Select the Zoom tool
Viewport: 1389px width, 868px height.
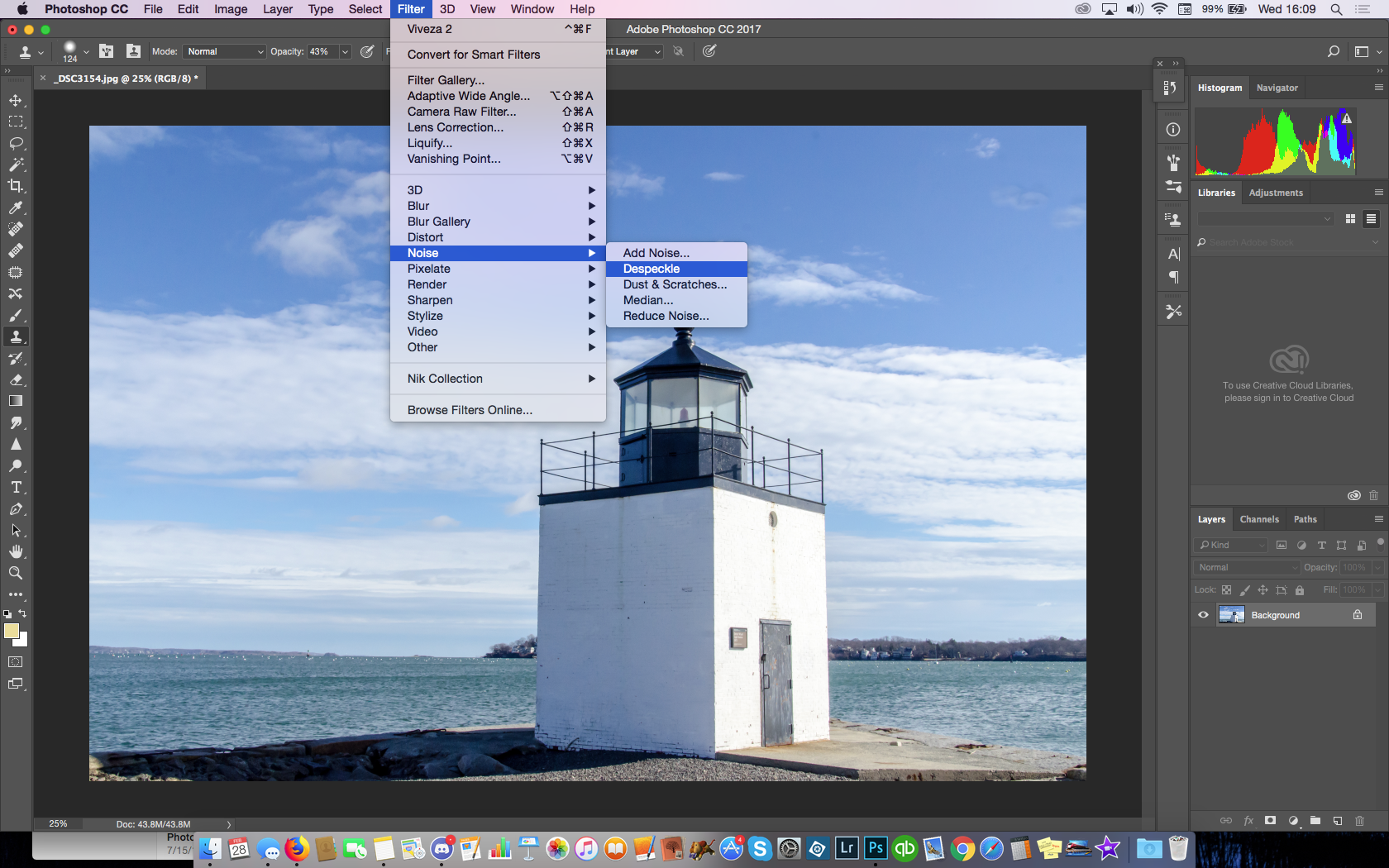tap(16, 573)
